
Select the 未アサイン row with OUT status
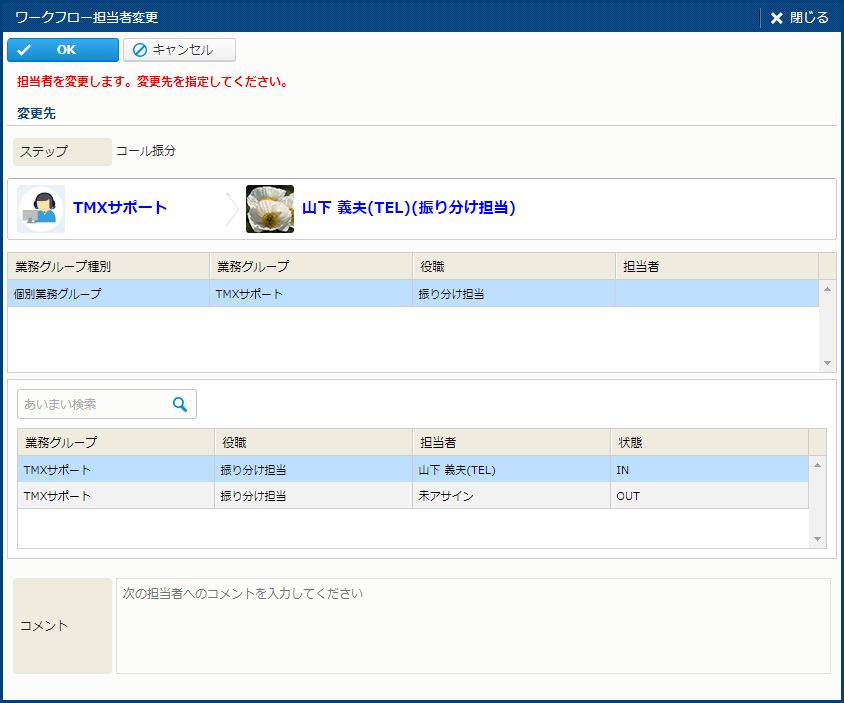(x=445, y=496)
